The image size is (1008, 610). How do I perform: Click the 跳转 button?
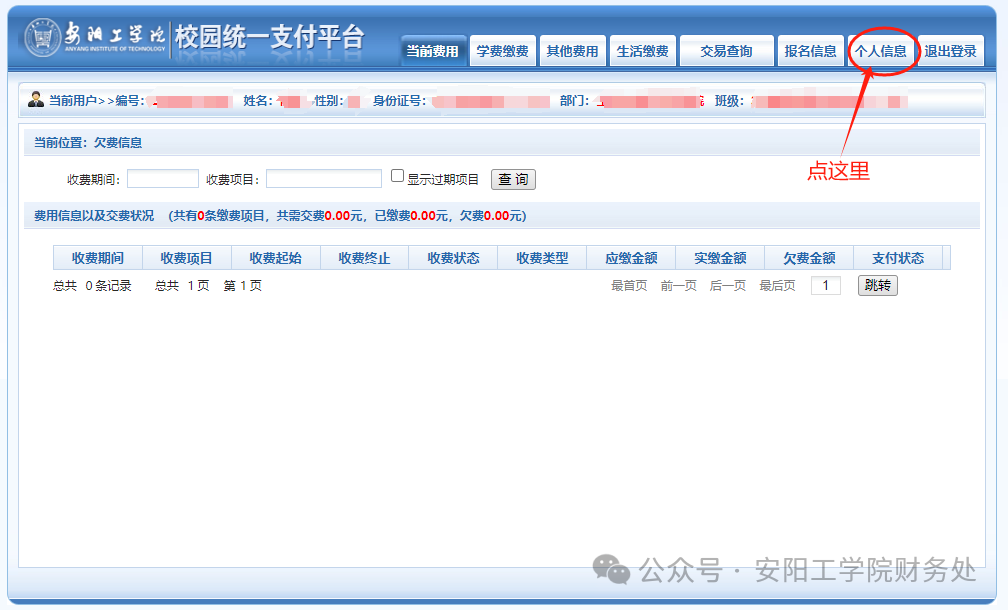coord(878,286)
